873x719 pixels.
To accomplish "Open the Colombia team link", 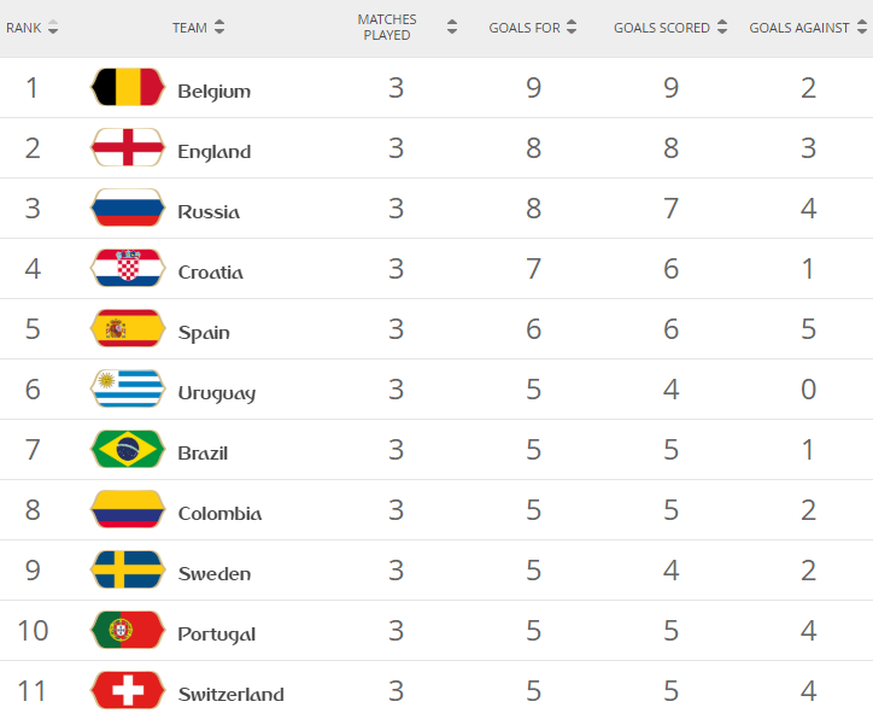I will pos(220,514).
